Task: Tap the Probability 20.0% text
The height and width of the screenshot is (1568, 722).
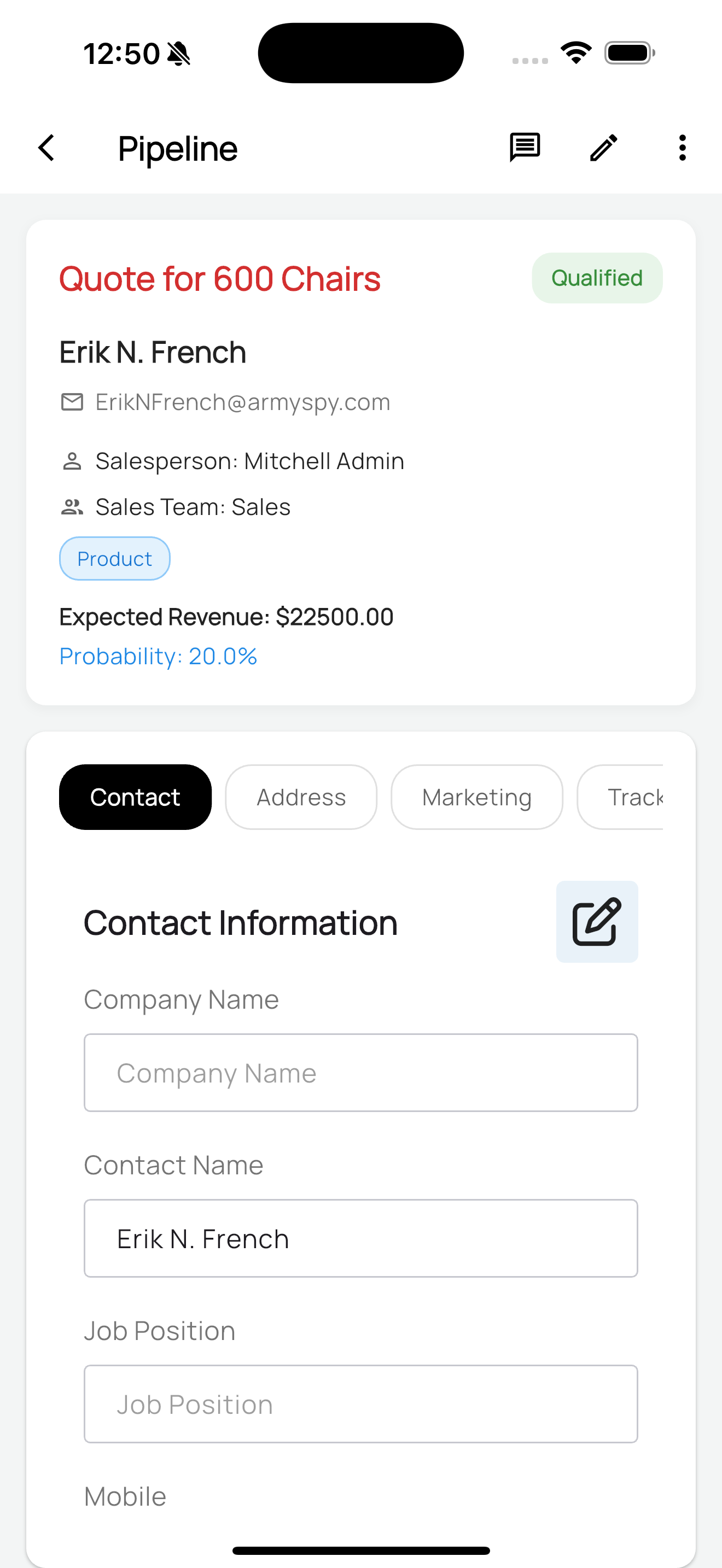Action: point(158,656)
